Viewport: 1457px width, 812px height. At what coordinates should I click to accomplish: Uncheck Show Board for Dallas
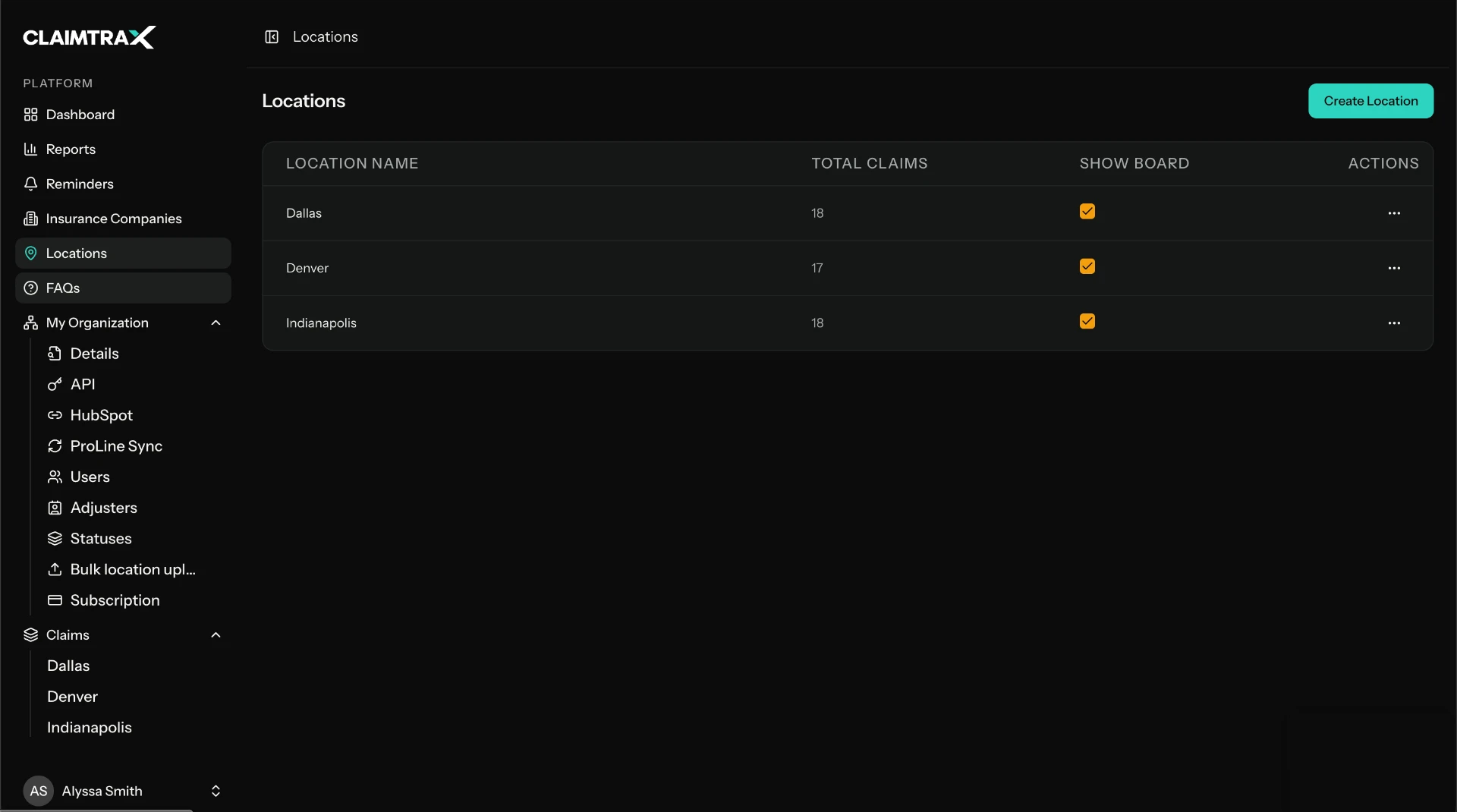coord(1087,212)
